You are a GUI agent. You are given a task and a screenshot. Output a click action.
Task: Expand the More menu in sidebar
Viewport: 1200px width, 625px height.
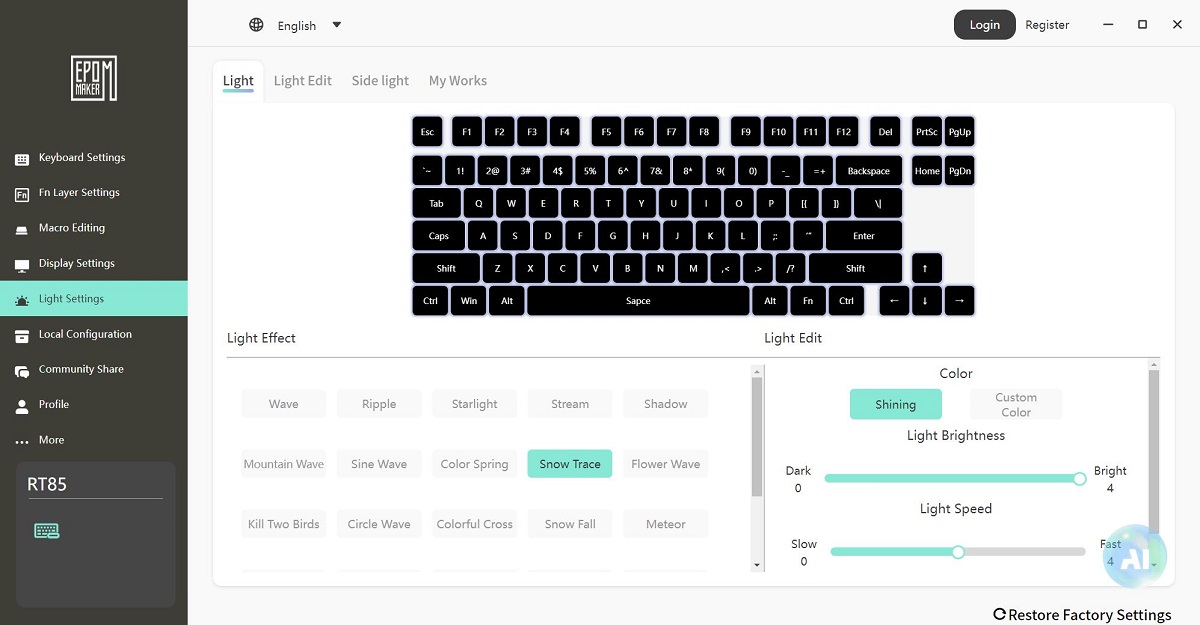click(x=22, y=441)
